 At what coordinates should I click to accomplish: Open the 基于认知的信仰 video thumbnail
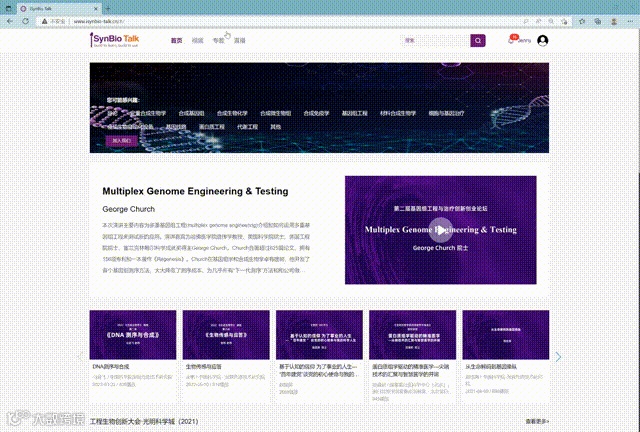tap(319, 335)
